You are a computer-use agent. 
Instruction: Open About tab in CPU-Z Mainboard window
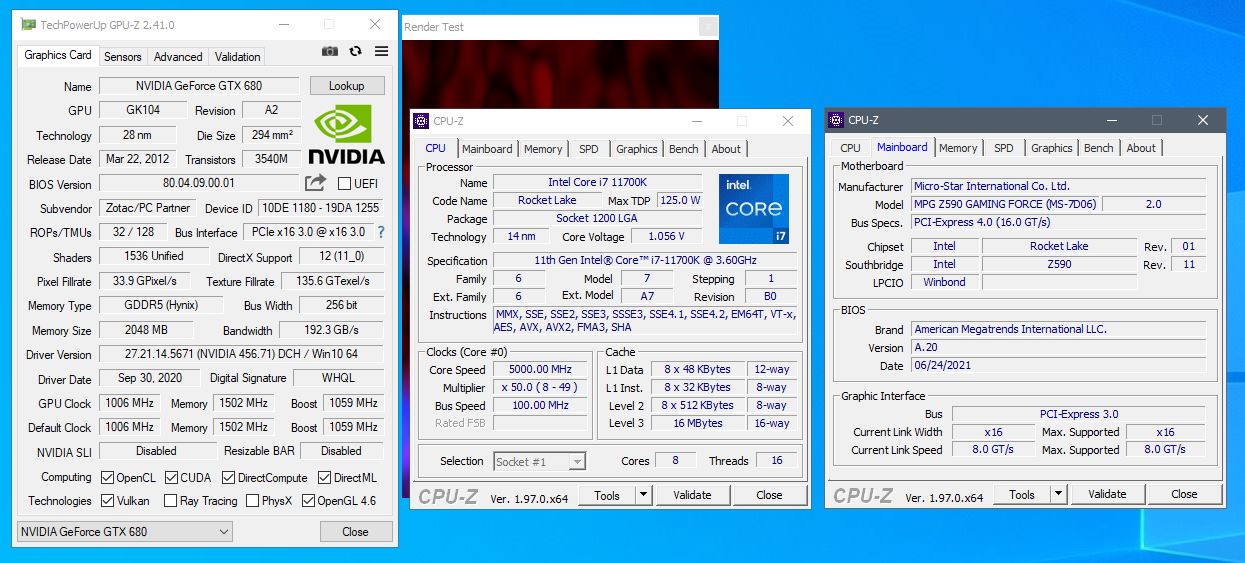1141,148
